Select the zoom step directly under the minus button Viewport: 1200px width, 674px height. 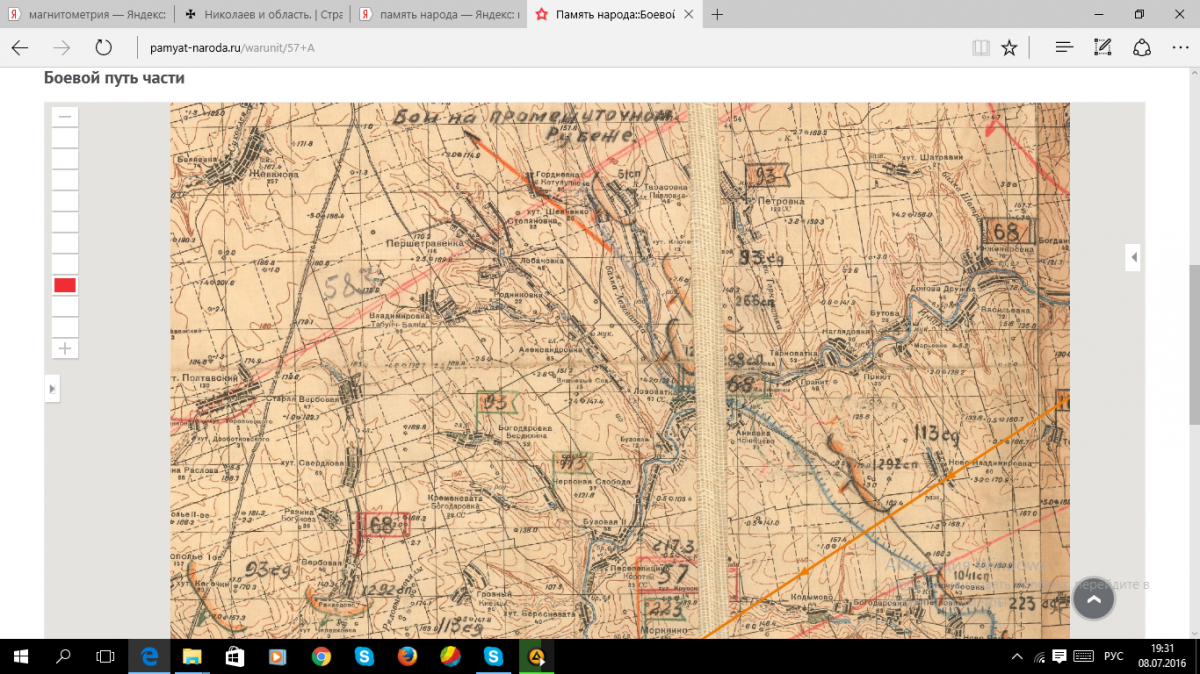pyautogui.click(x=65, y=138)
